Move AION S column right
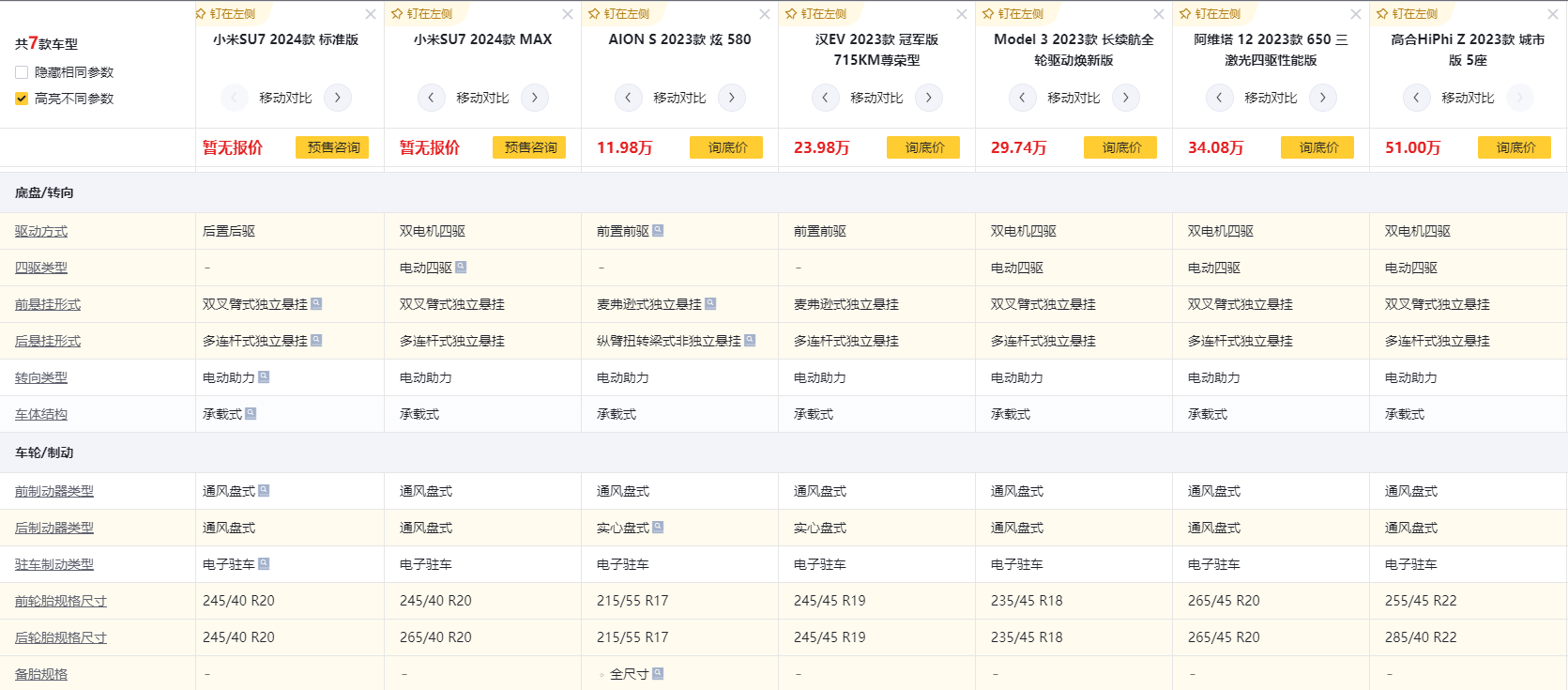The width and height of the screenshot is (1568, 690). pyautogui.click(x=732, y=98)
